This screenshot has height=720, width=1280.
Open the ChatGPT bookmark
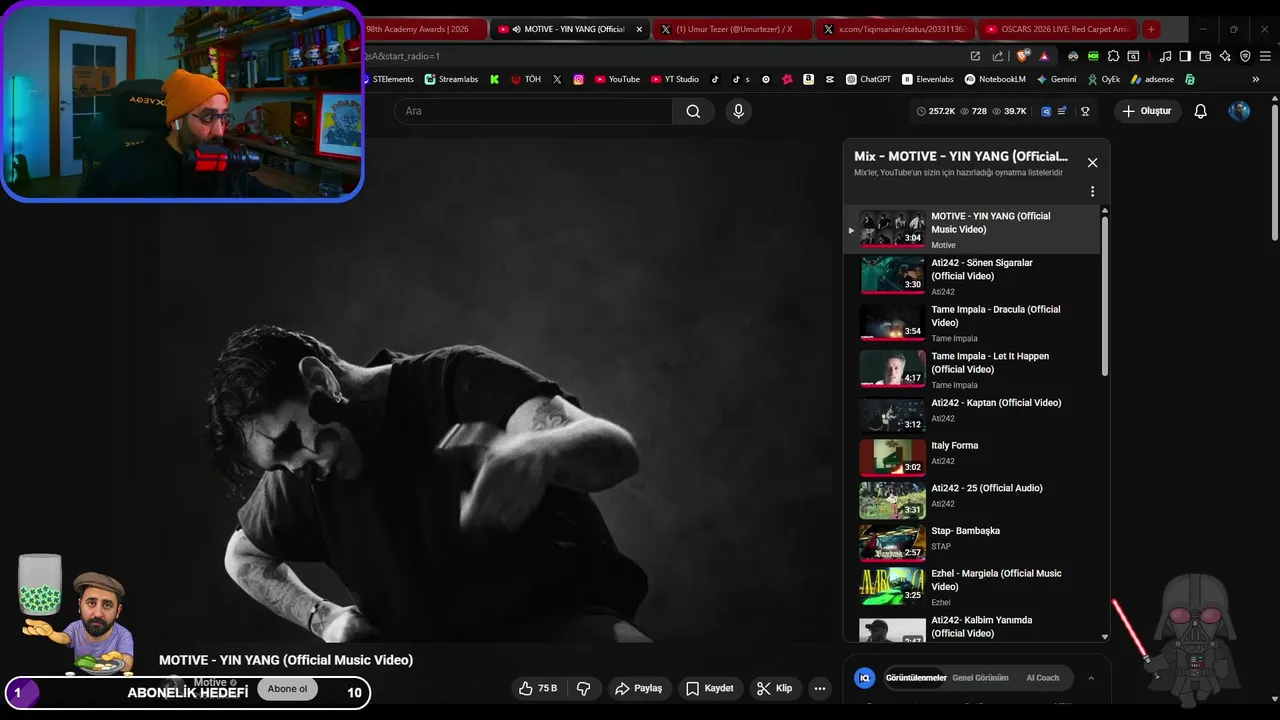[x=868, y=79]
